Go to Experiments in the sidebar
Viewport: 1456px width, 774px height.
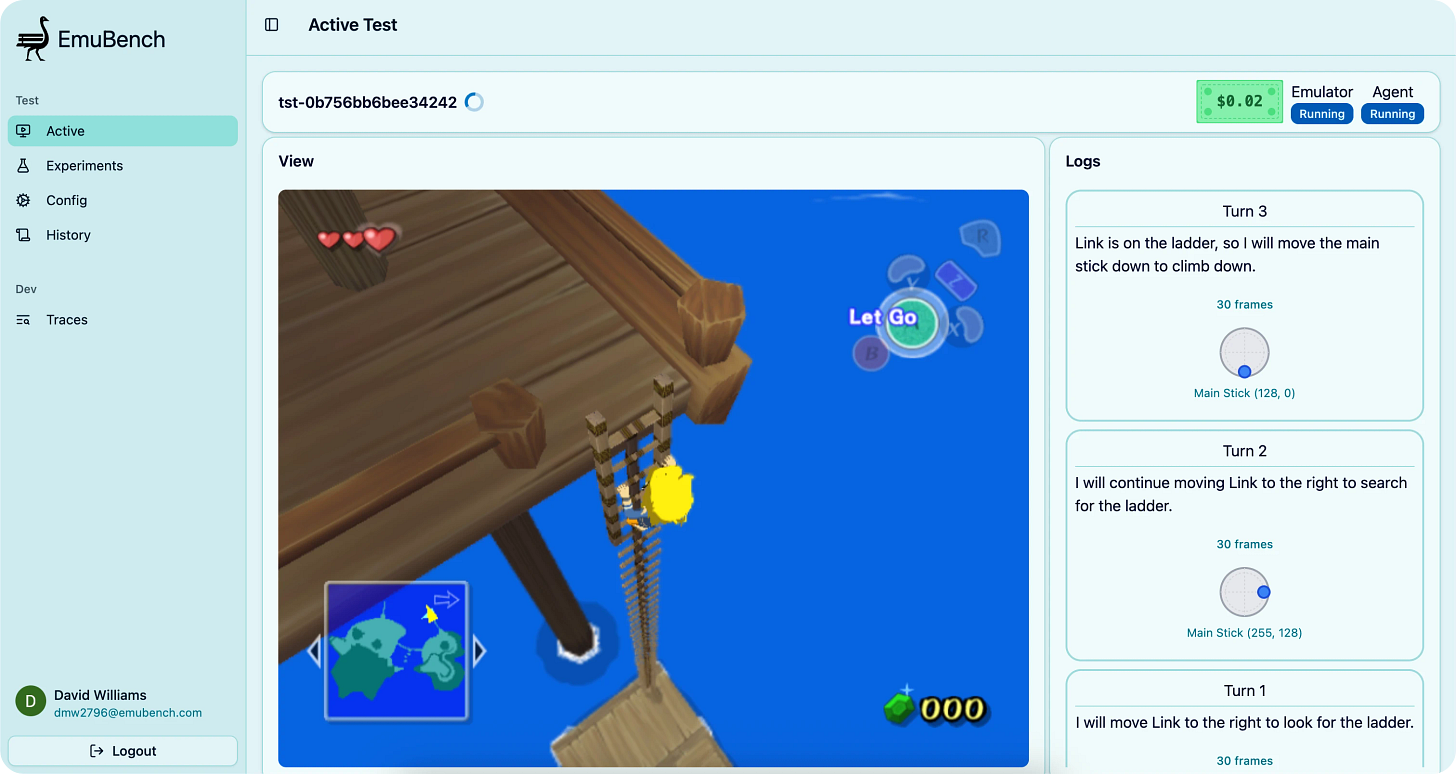coord(123,166)
